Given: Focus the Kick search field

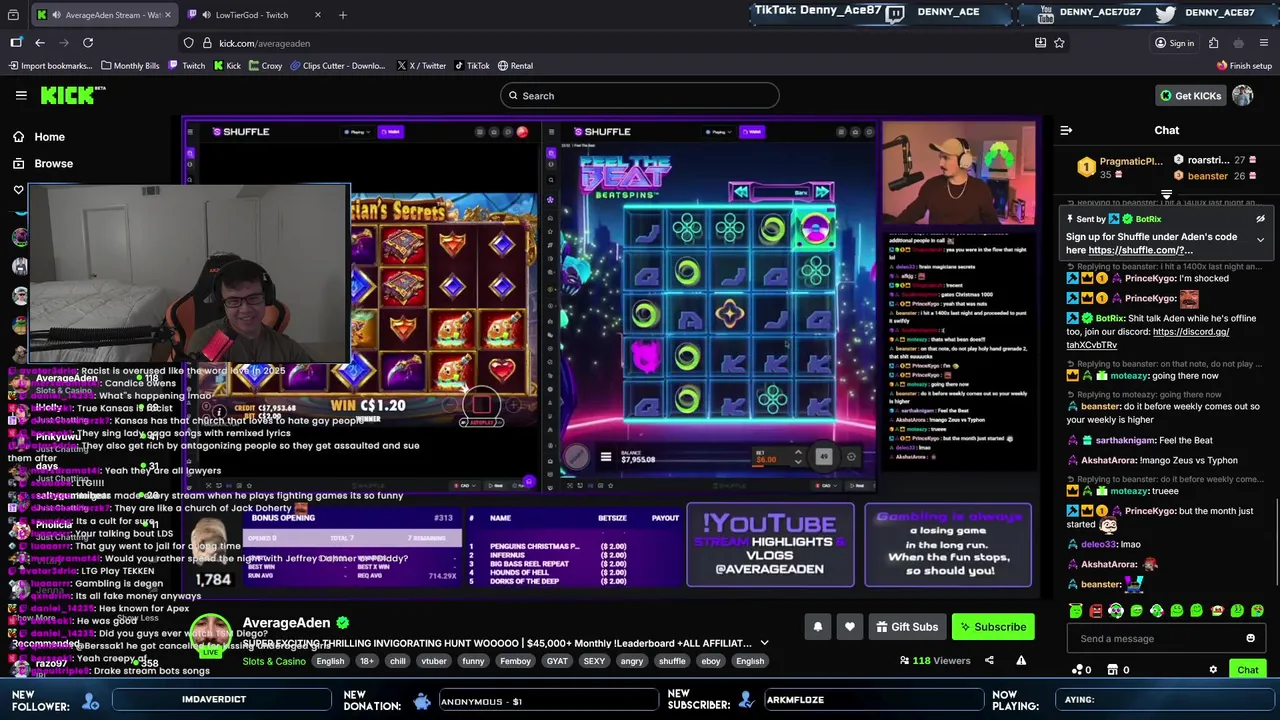Looking at the screenshot, I should tap(640, 96).
